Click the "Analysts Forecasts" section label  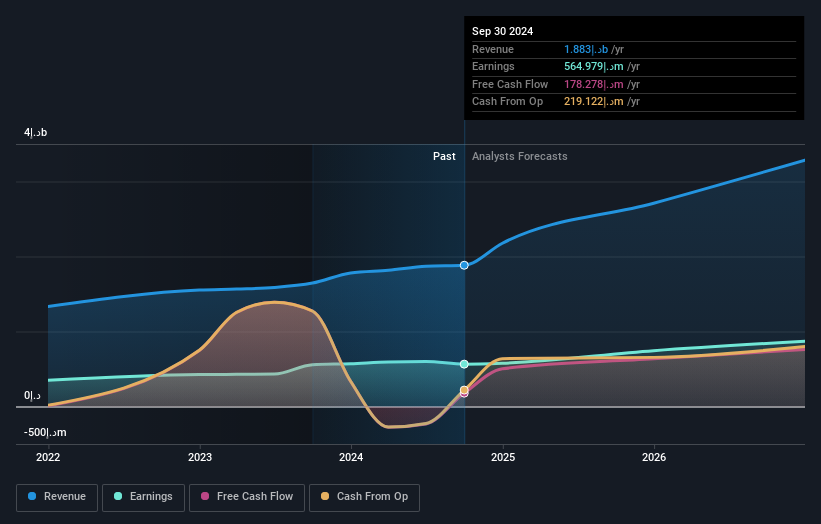click(519, 157)
